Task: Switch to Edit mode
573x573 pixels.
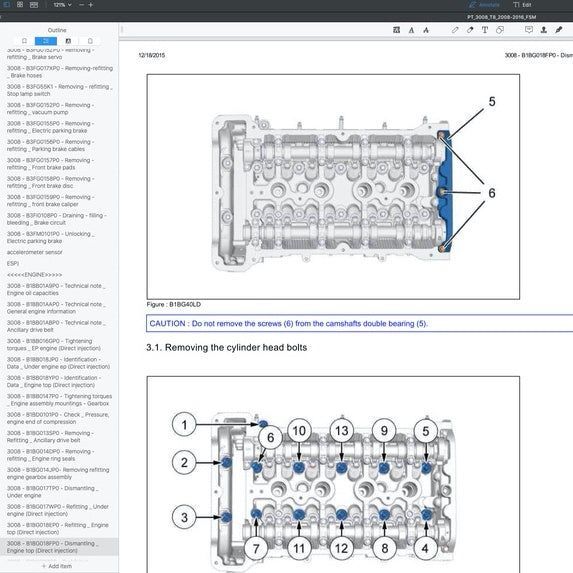Action: click(x=523, y=5)
